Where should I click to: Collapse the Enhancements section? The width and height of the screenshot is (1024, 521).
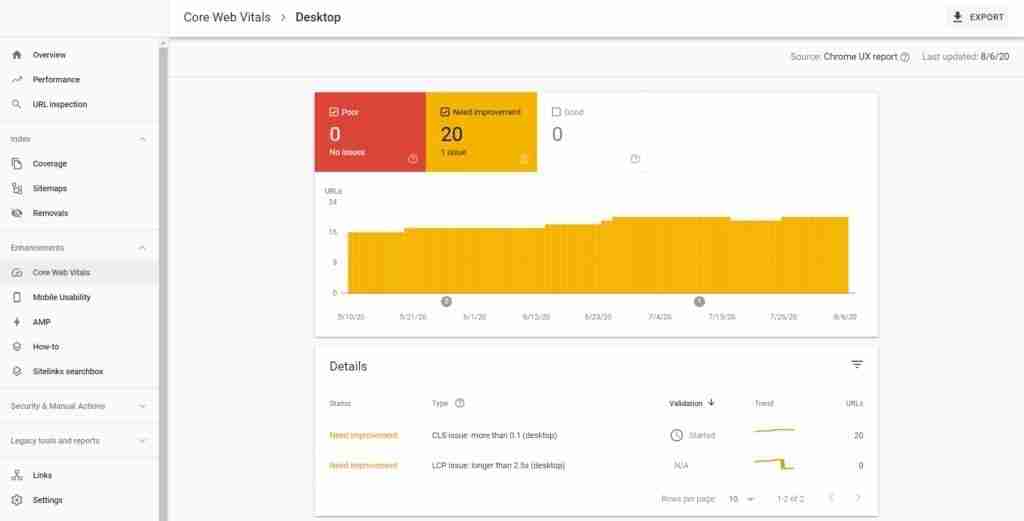click(x=142, y=248)
